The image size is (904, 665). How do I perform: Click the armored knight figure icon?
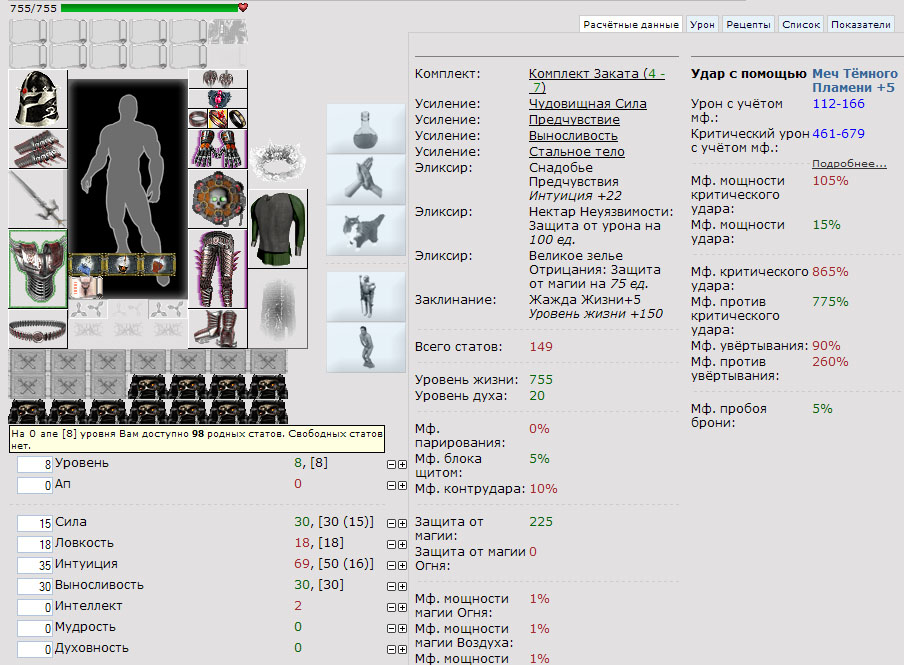click(x=366, y=296)
